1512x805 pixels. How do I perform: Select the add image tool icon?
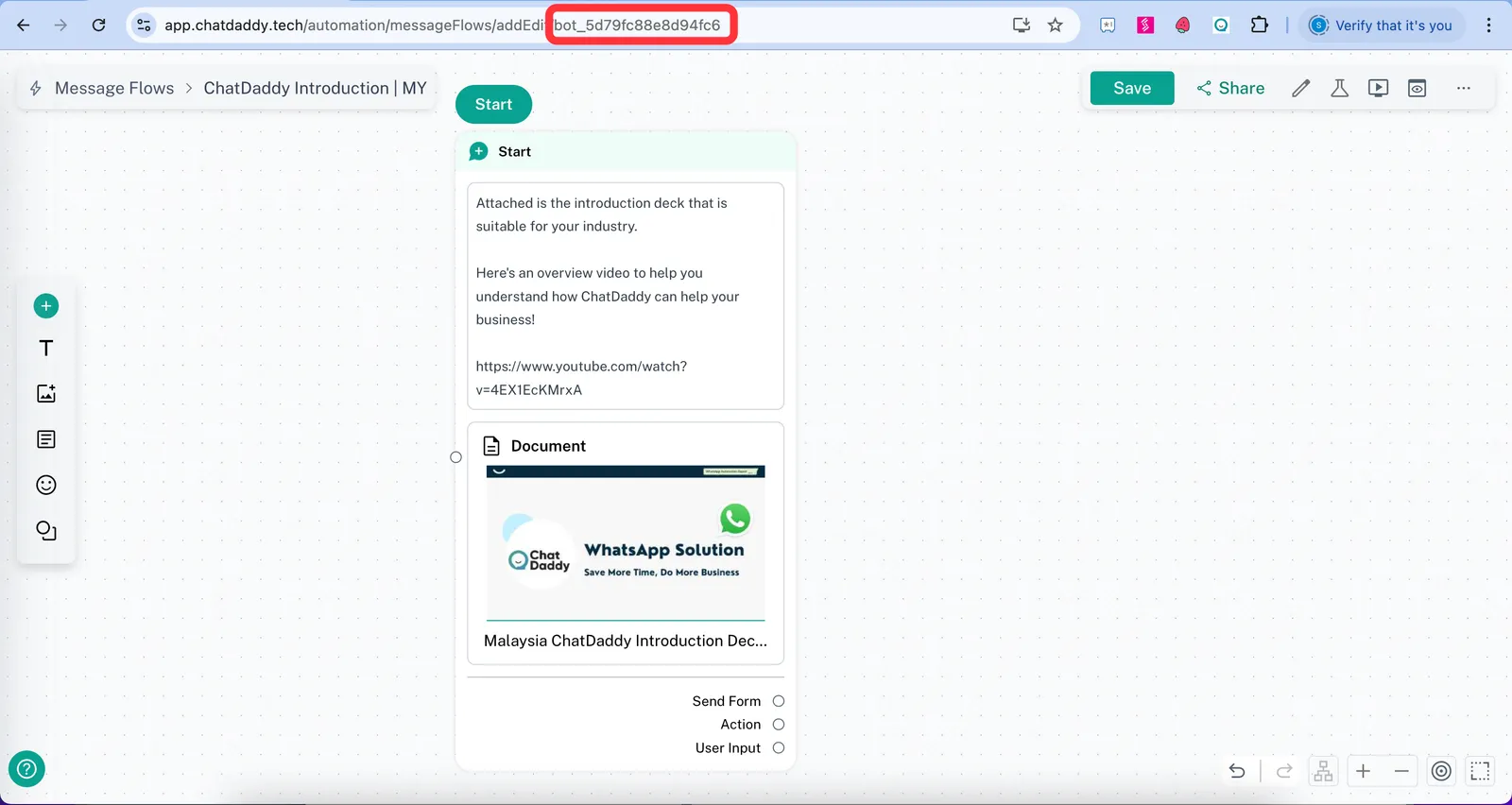(x=46, y=394)
